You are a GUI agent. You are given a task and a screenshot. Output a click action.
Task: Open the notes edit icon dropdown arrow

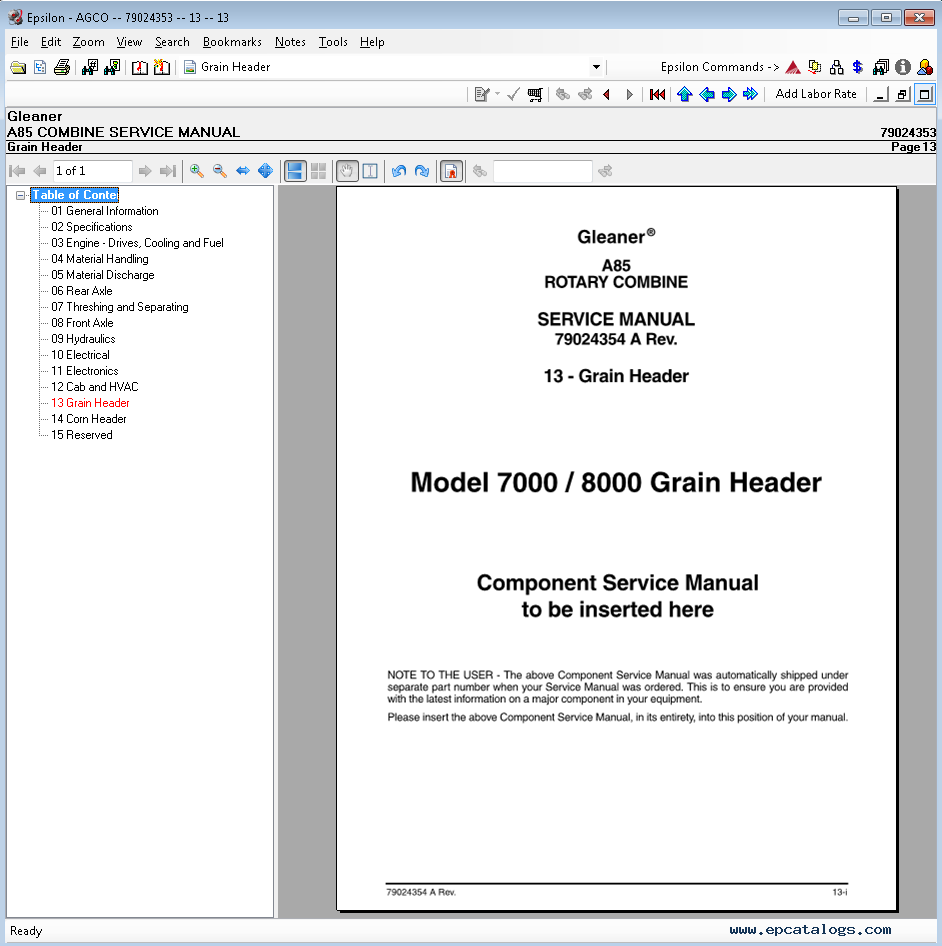tap(497, 94)
